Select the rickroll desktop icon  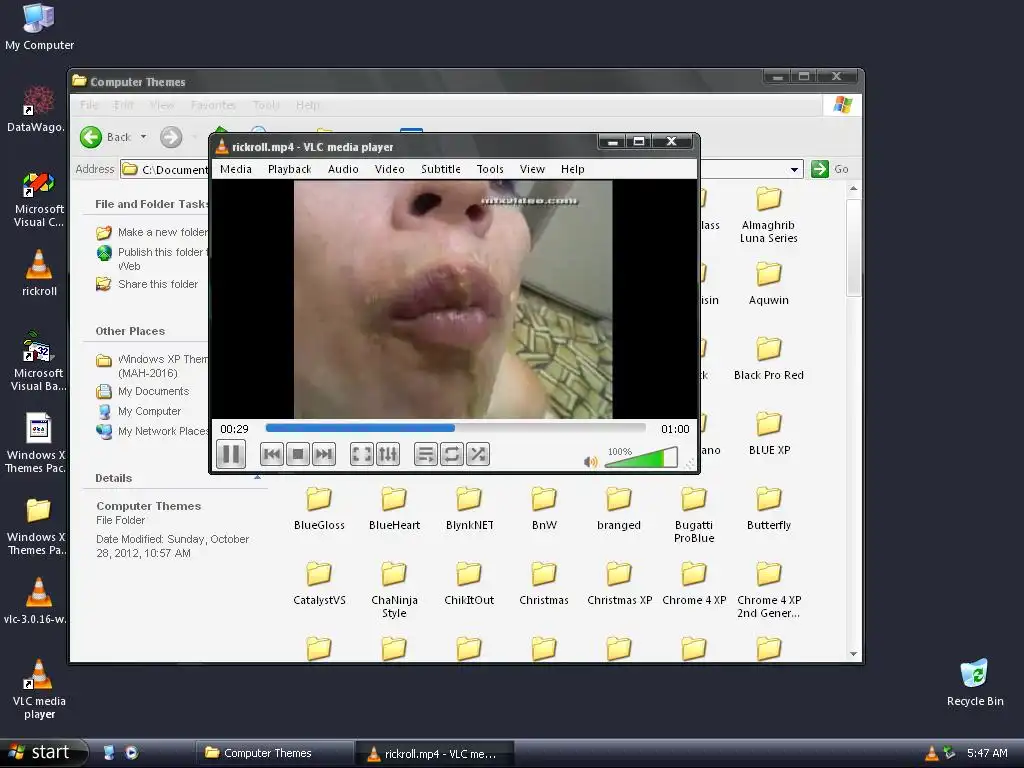39,273
